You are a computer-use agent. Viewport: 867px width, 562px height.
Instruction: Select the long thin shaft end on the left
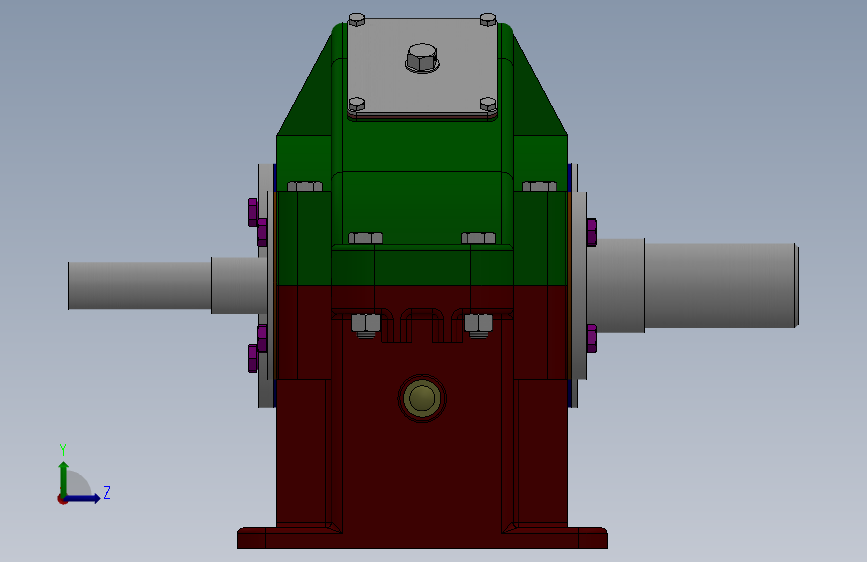pyautogui.click(x=139, y=285)
